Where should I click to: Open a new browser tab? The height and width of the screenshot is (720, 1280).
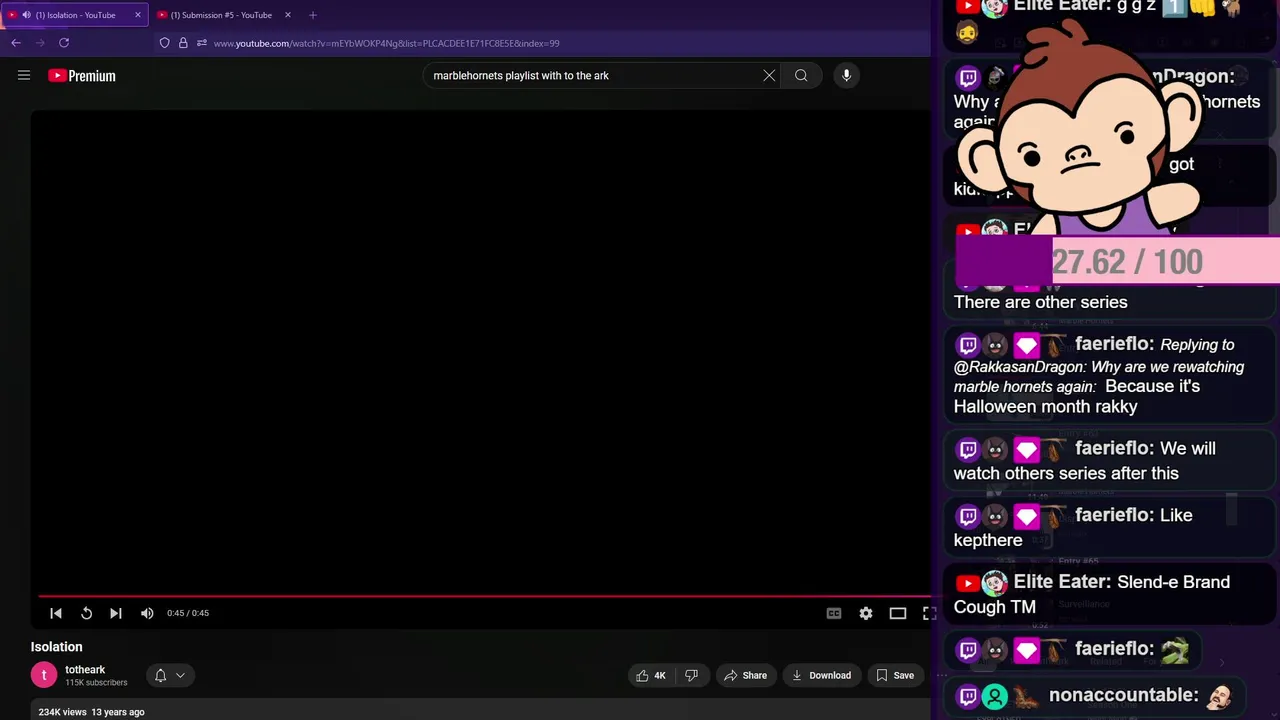pos(313,15)
